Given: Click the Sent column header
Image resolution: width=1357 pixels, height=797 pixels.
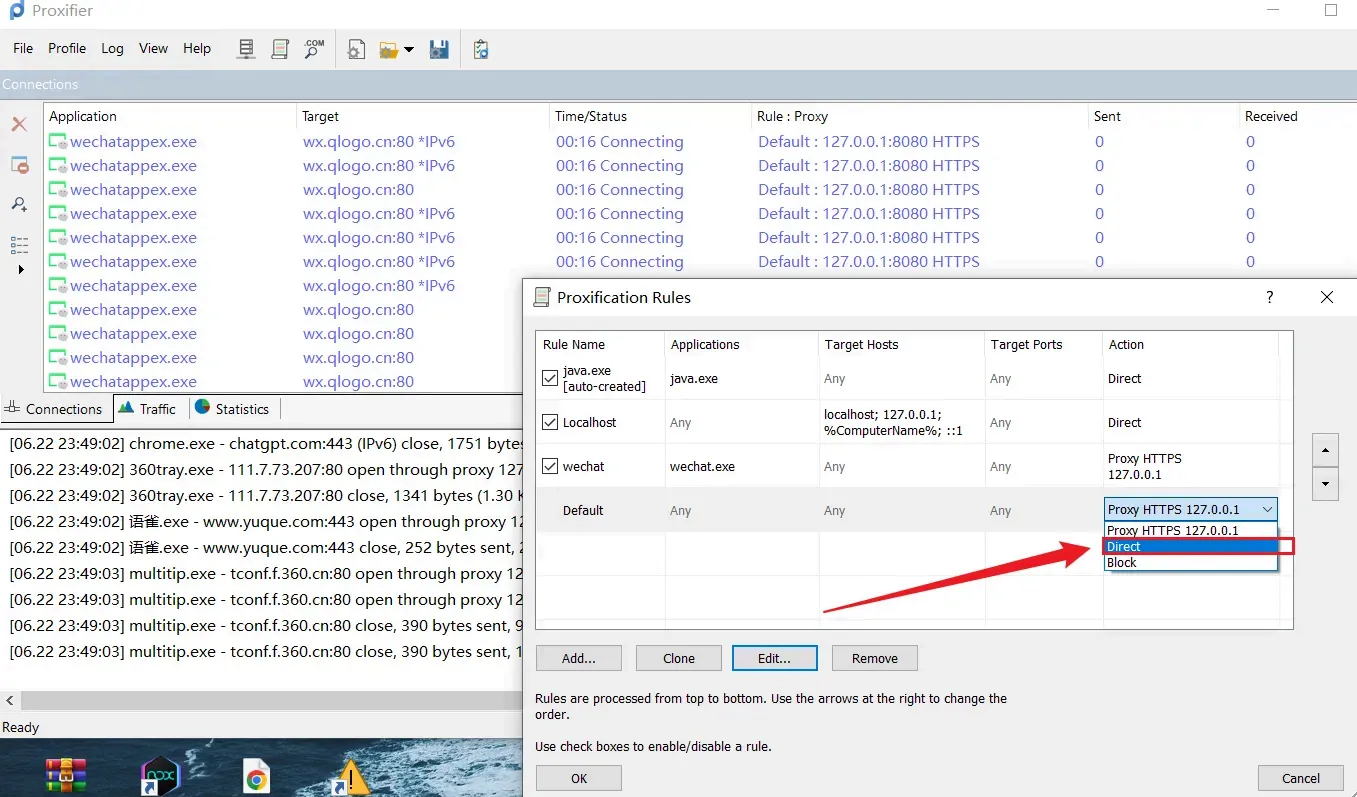Looking at the screenshot, I should 1164,116.
